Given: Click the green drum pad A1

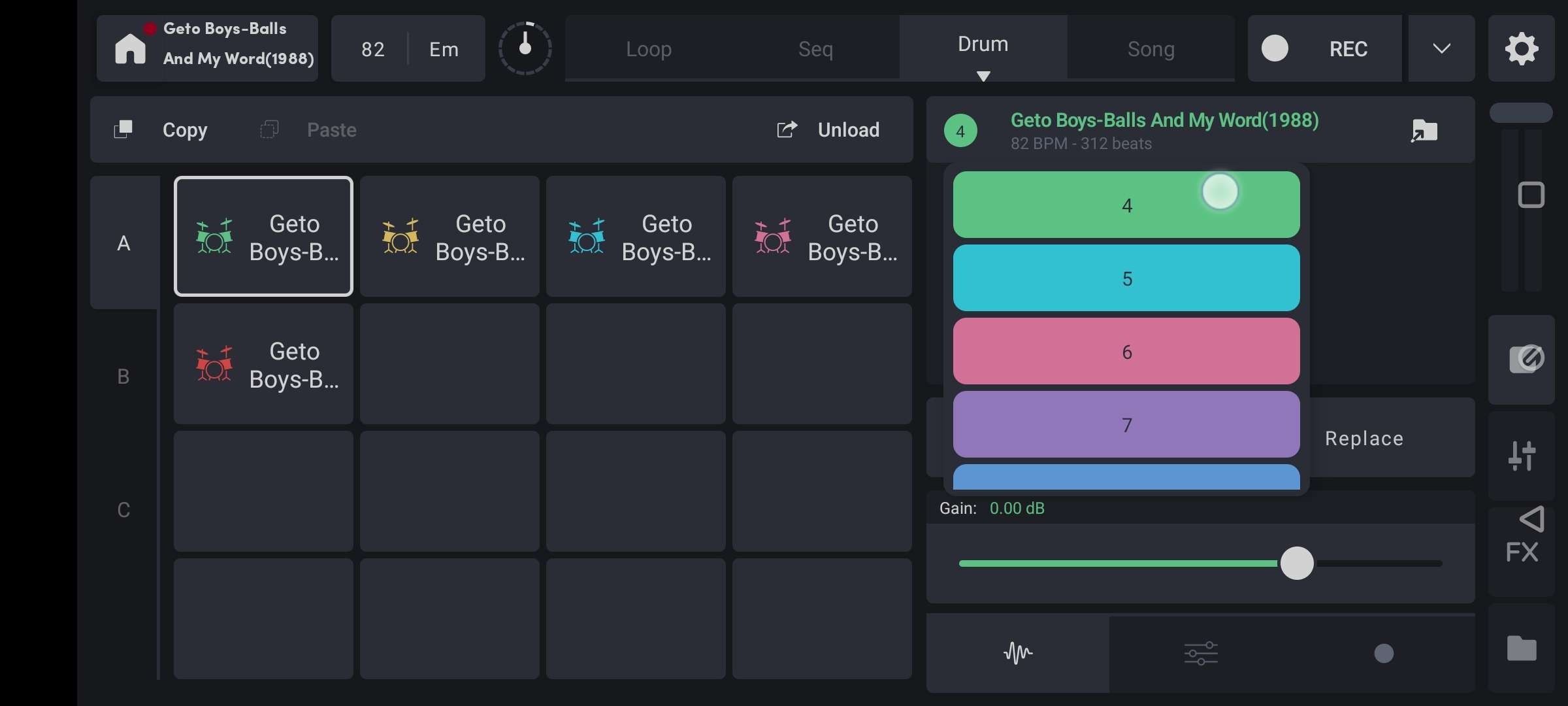Looking at the screenshot, I should click(x=263, y=236).
